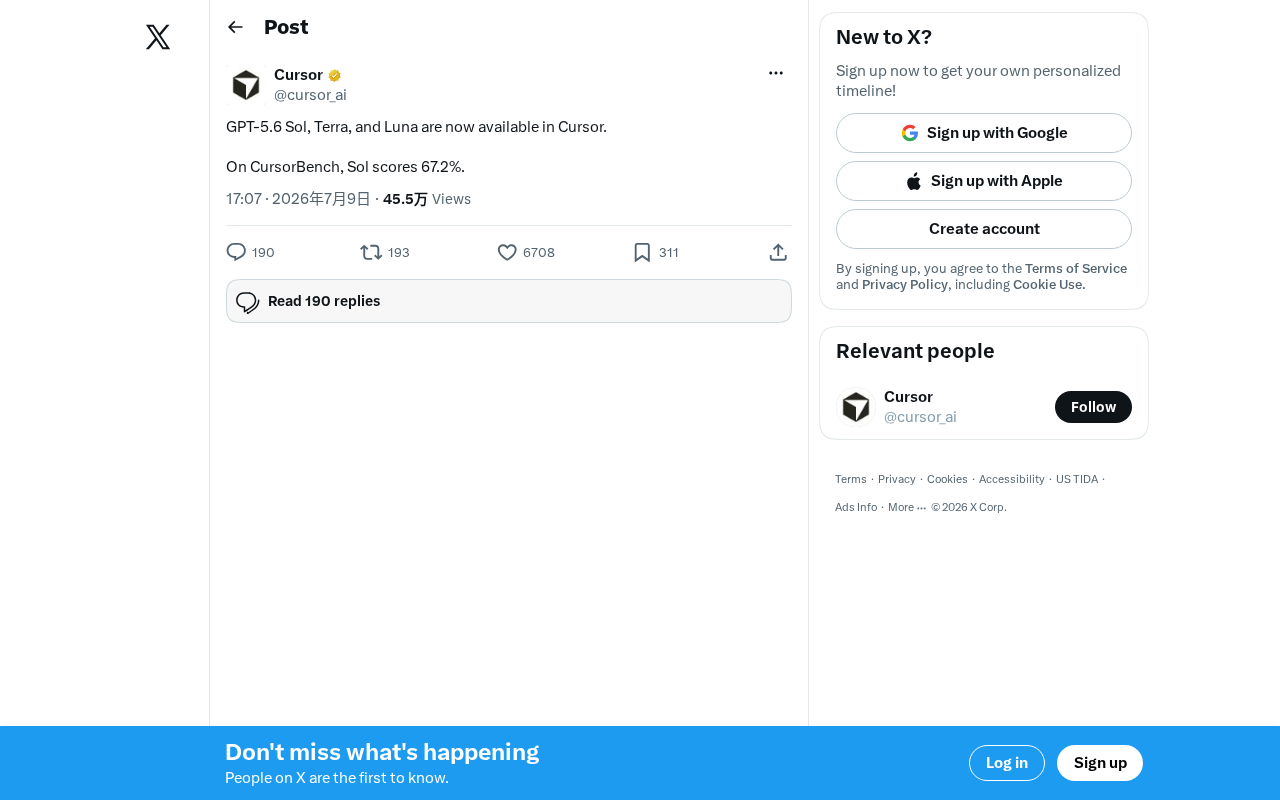Sign up with Google
1280x800 pixels.
984,133
